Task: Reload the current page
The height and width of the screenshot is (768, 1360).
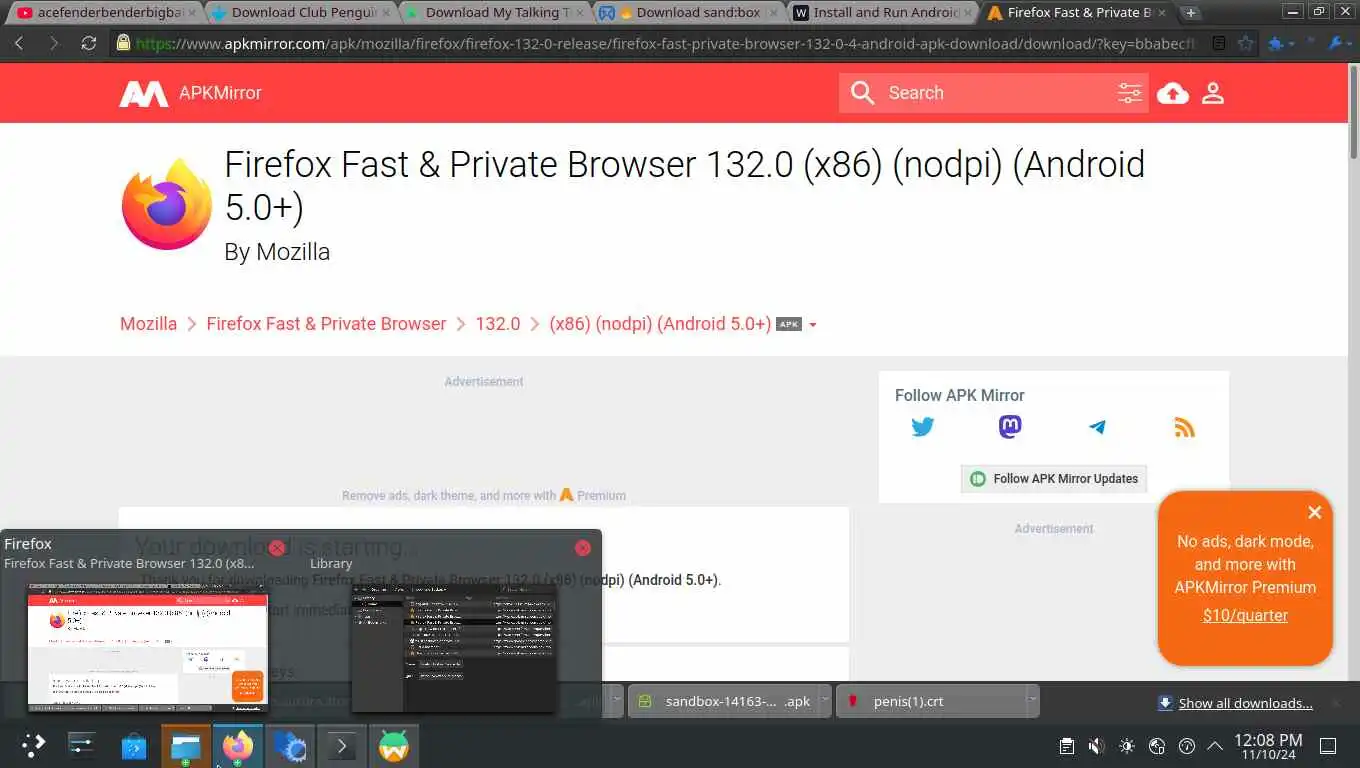Action: pos(89,43)
